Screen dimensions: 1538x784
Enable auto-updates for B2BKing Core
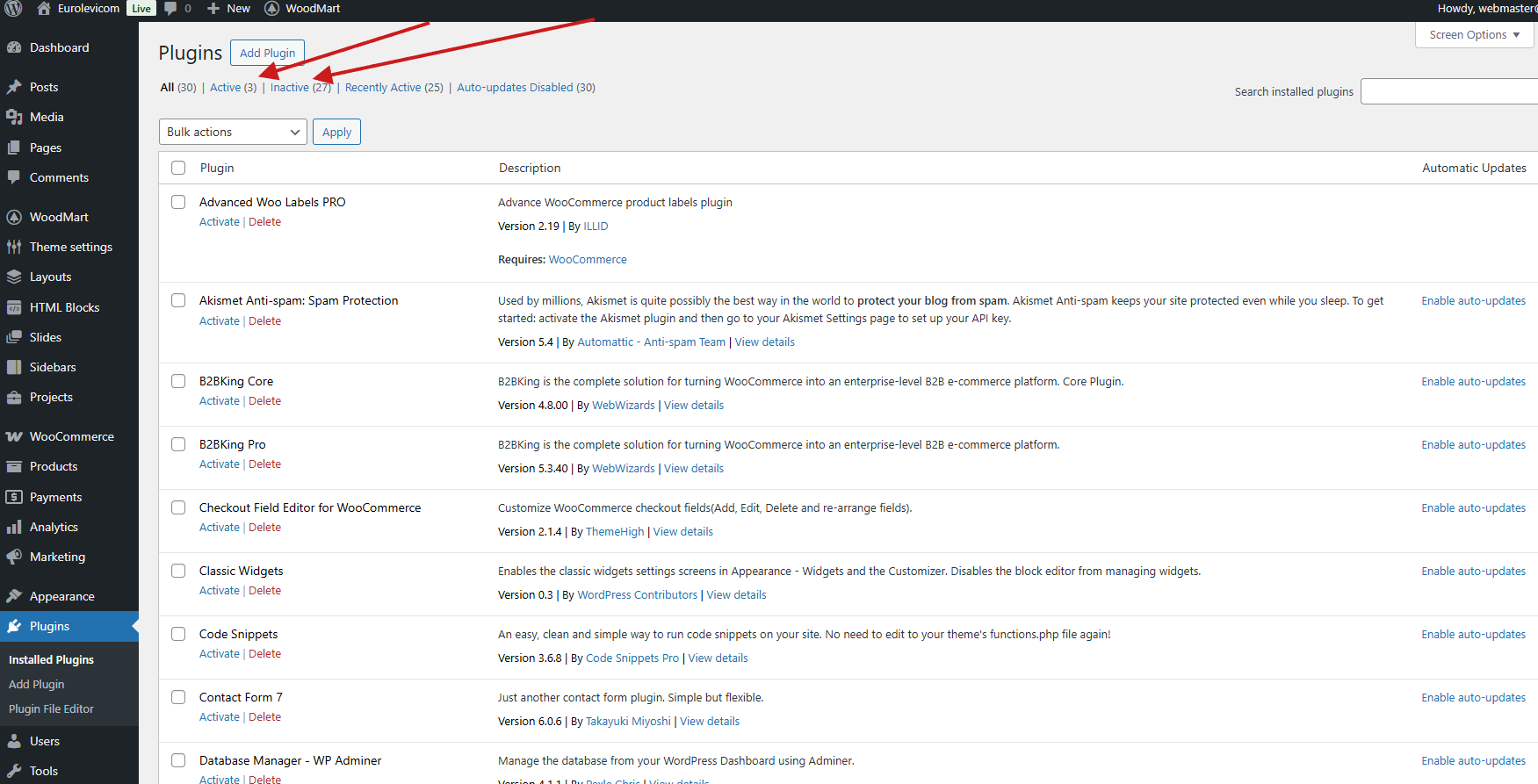1474,381
